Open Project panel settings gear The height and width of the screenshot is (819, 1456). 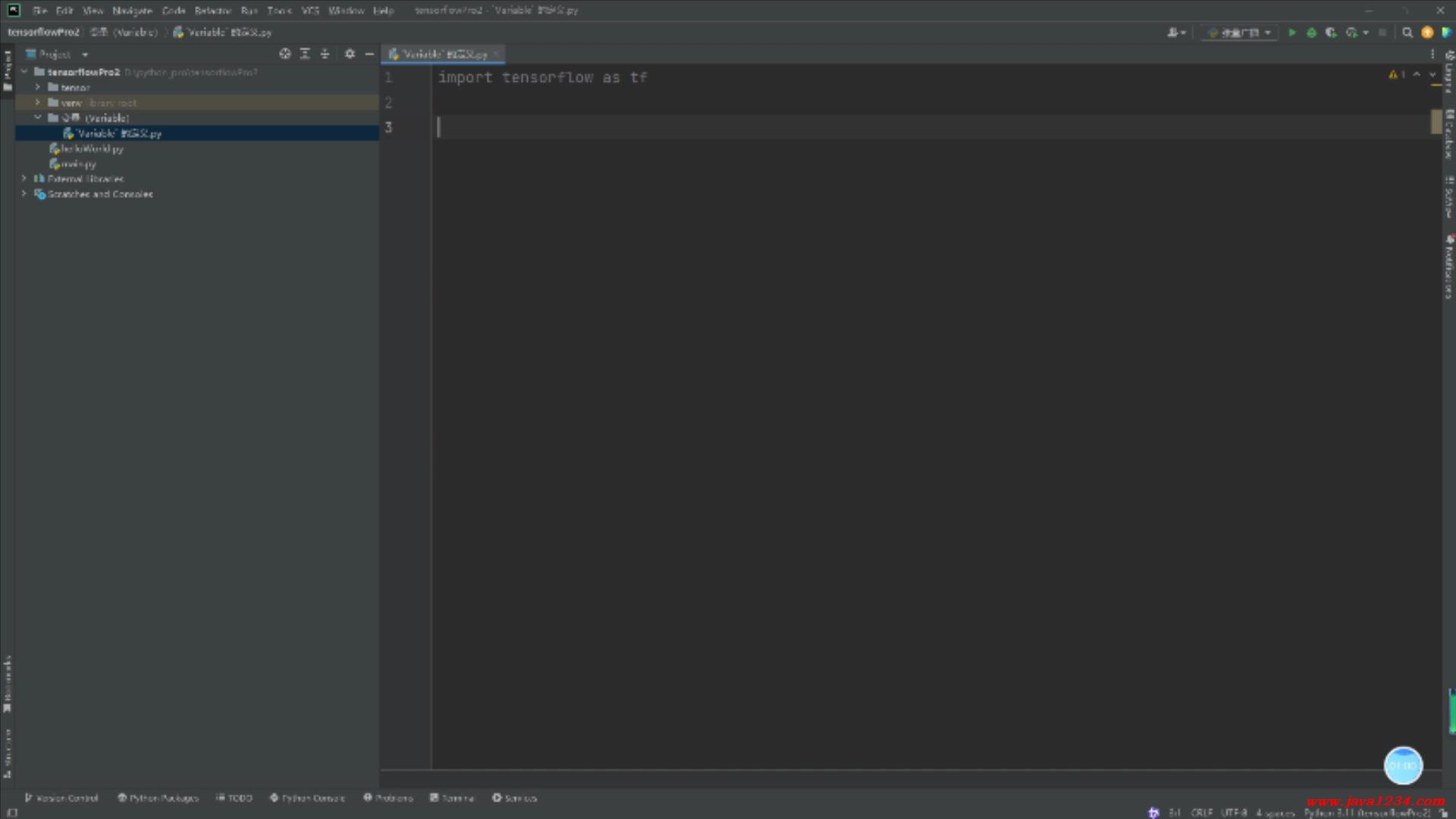click(x=350, y=54)
